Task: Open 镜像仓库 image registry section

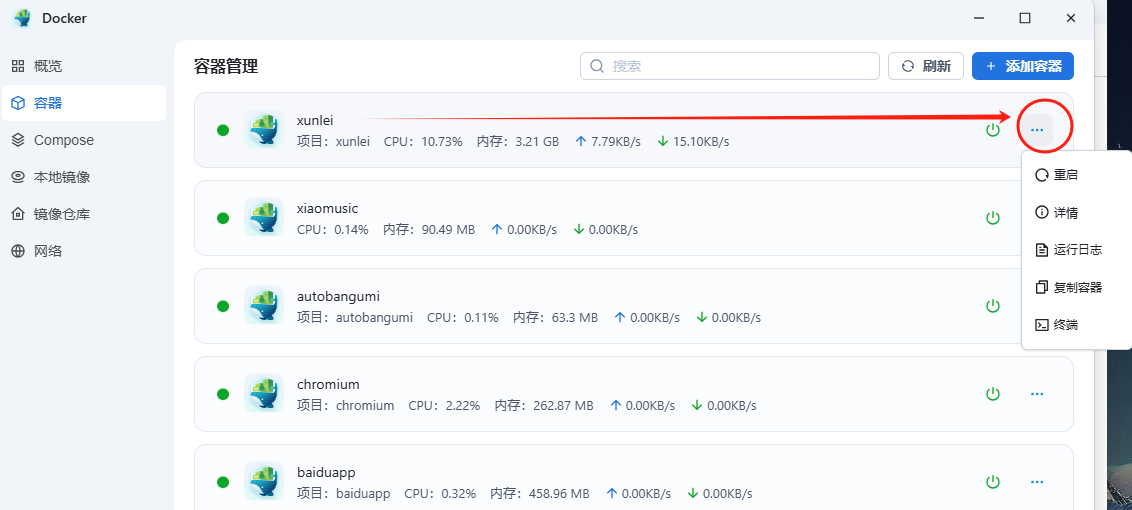Action: 83,215
